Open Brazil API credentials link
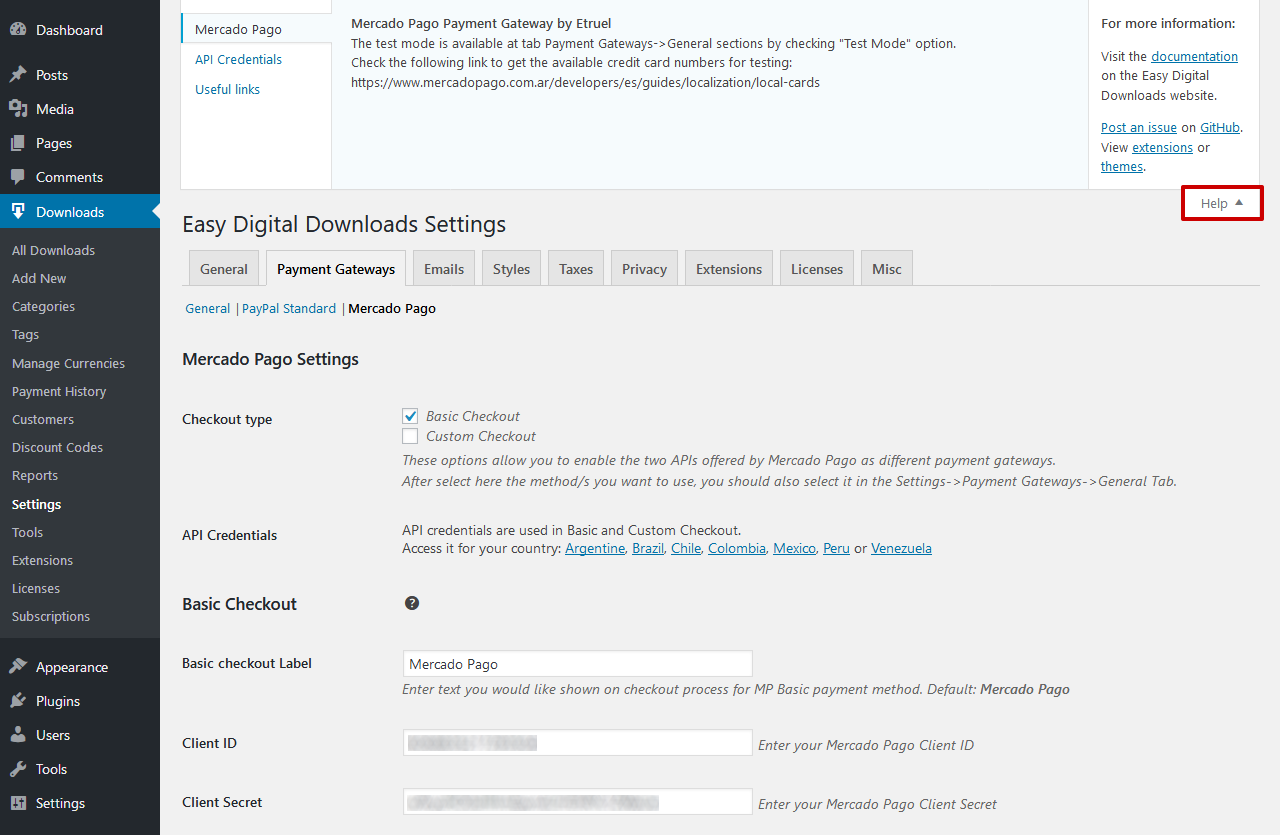 pos(648,549)
